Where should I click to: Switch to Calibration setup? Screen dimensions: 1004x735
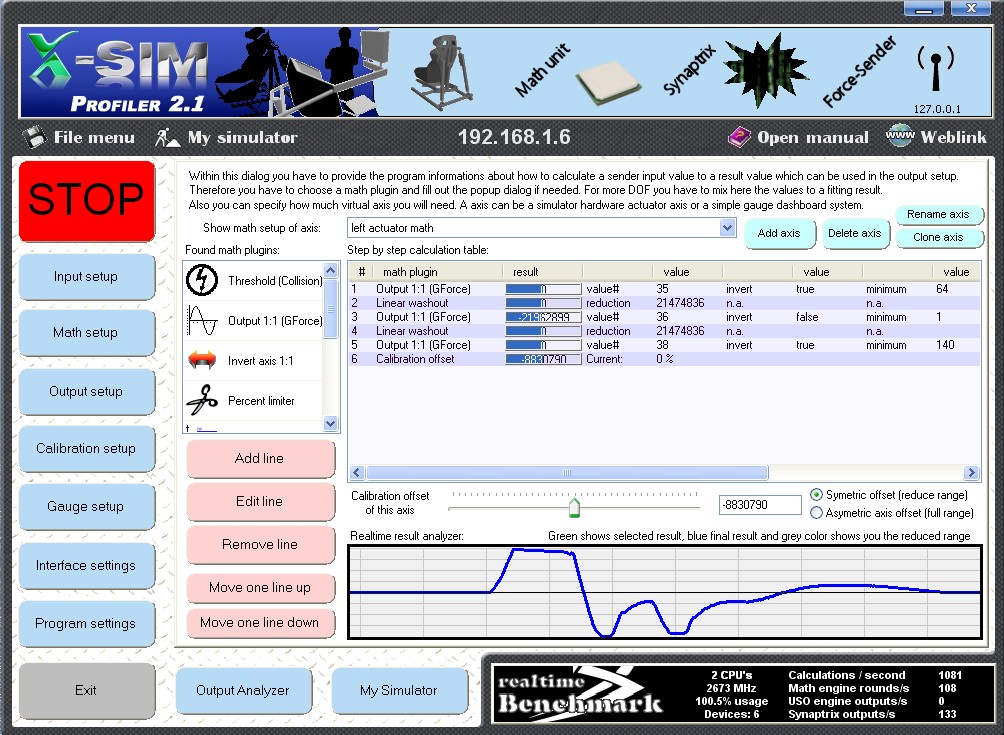86,448
